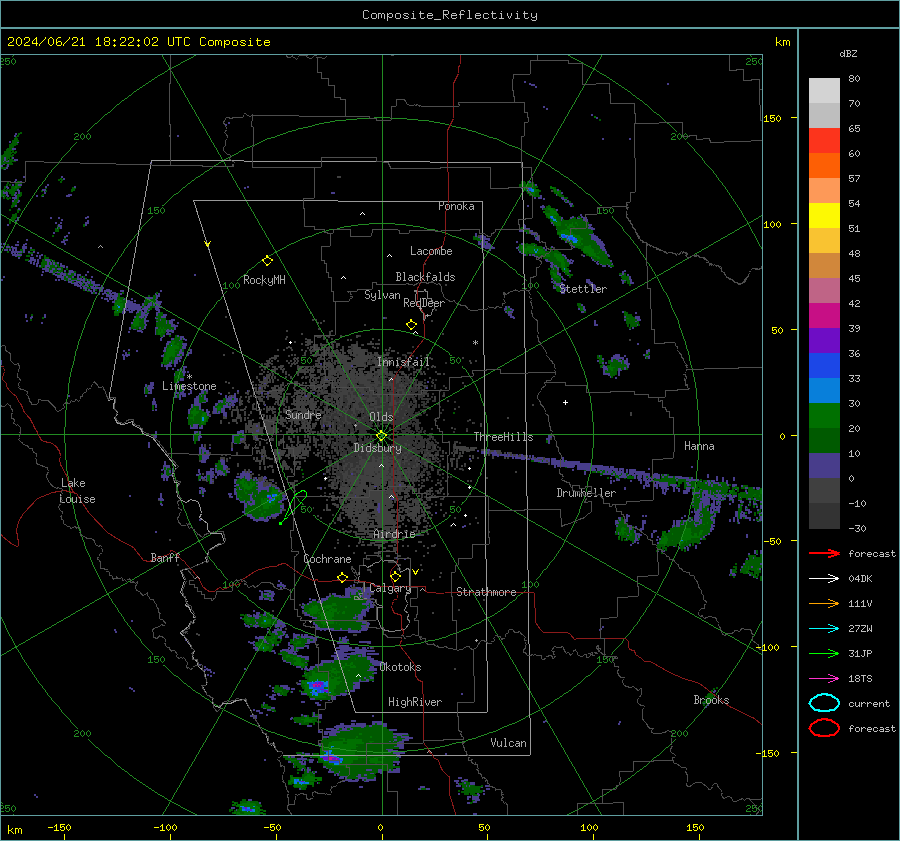This screenshot has height=841, width=900.
Task: Click the 150 tick on right axis
Action: [x=773, y=118]
